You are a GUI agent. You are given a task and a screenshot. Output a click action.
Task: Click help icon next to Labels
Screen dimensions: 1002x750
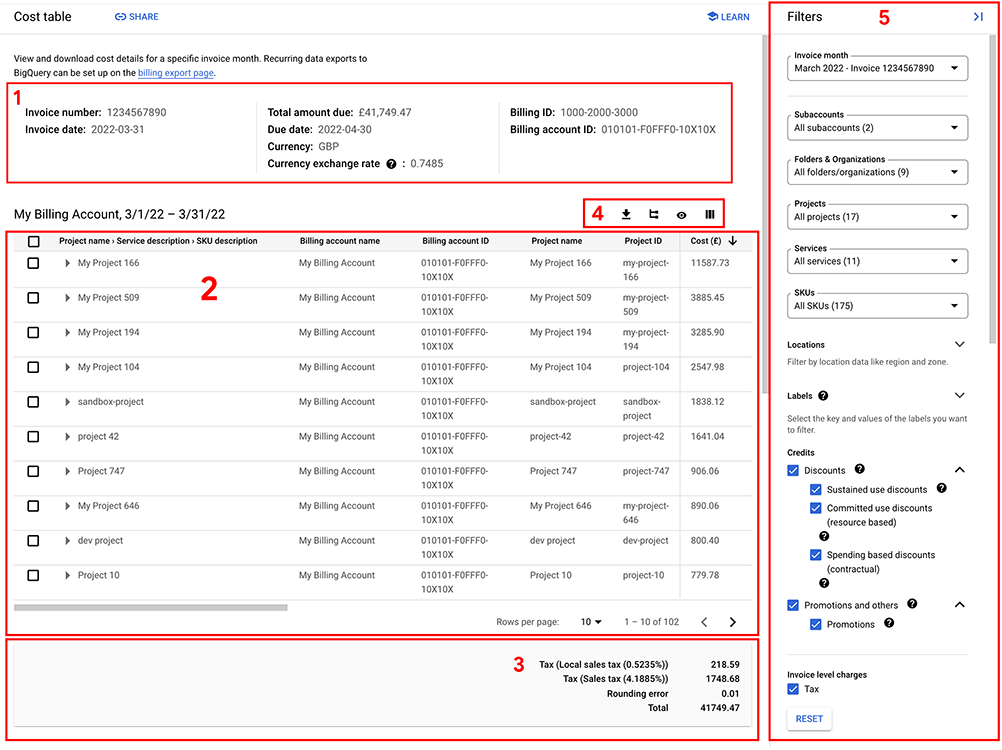[x=823, y=395]
